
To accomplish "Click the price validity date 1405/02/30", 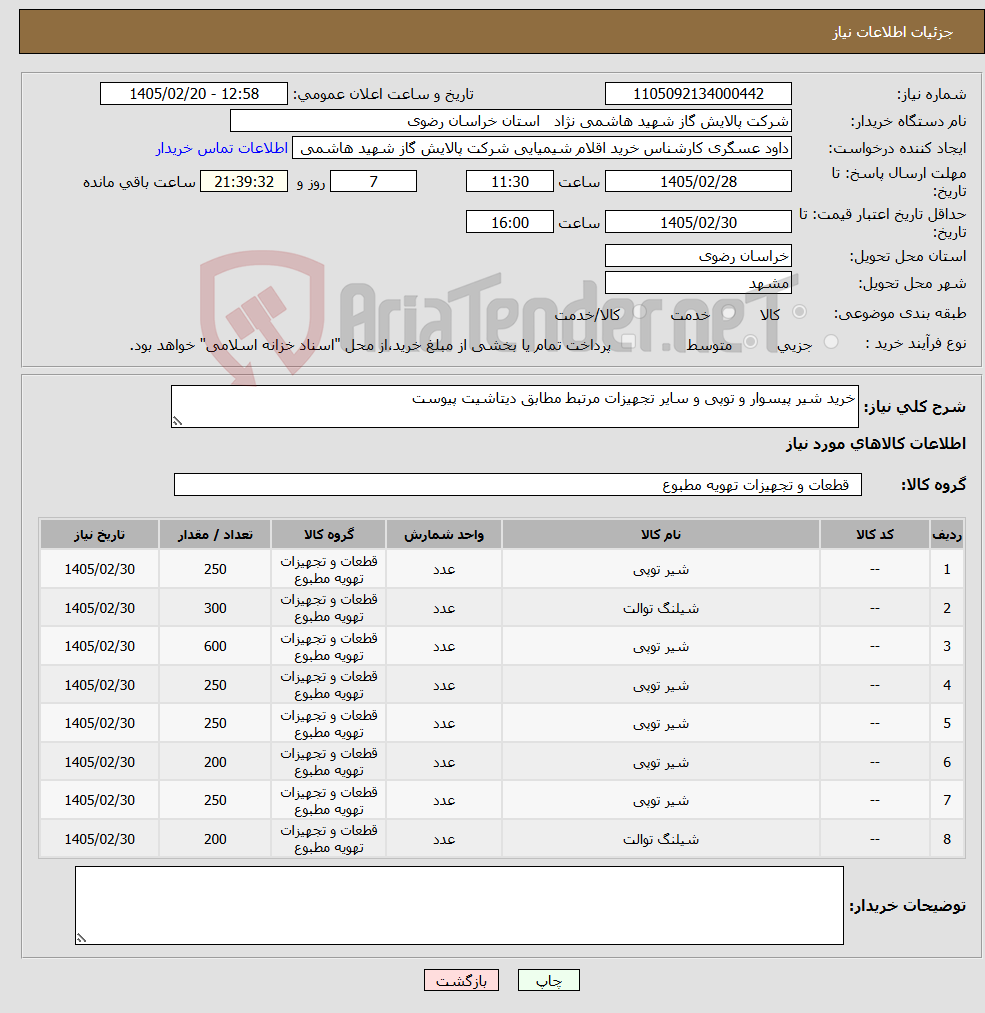I will click(698, 222).
